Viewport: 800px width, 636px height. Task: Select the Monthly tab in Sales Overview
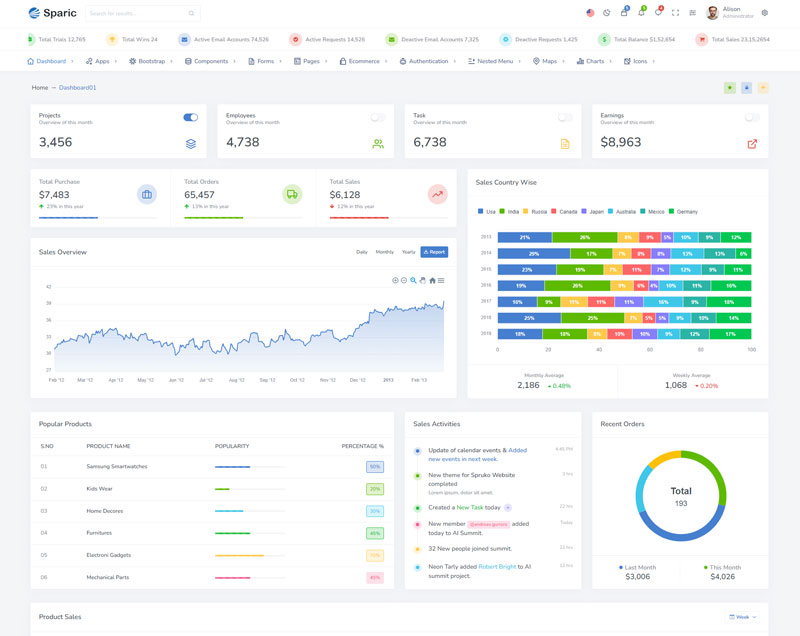coord(384,252)
